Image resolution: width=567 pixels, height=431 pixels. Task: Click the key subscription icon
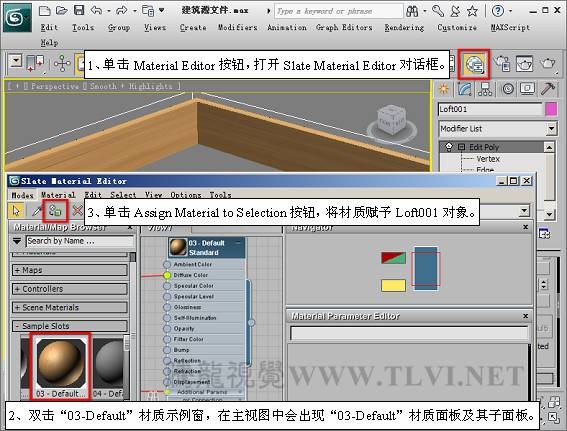point(438,11)
